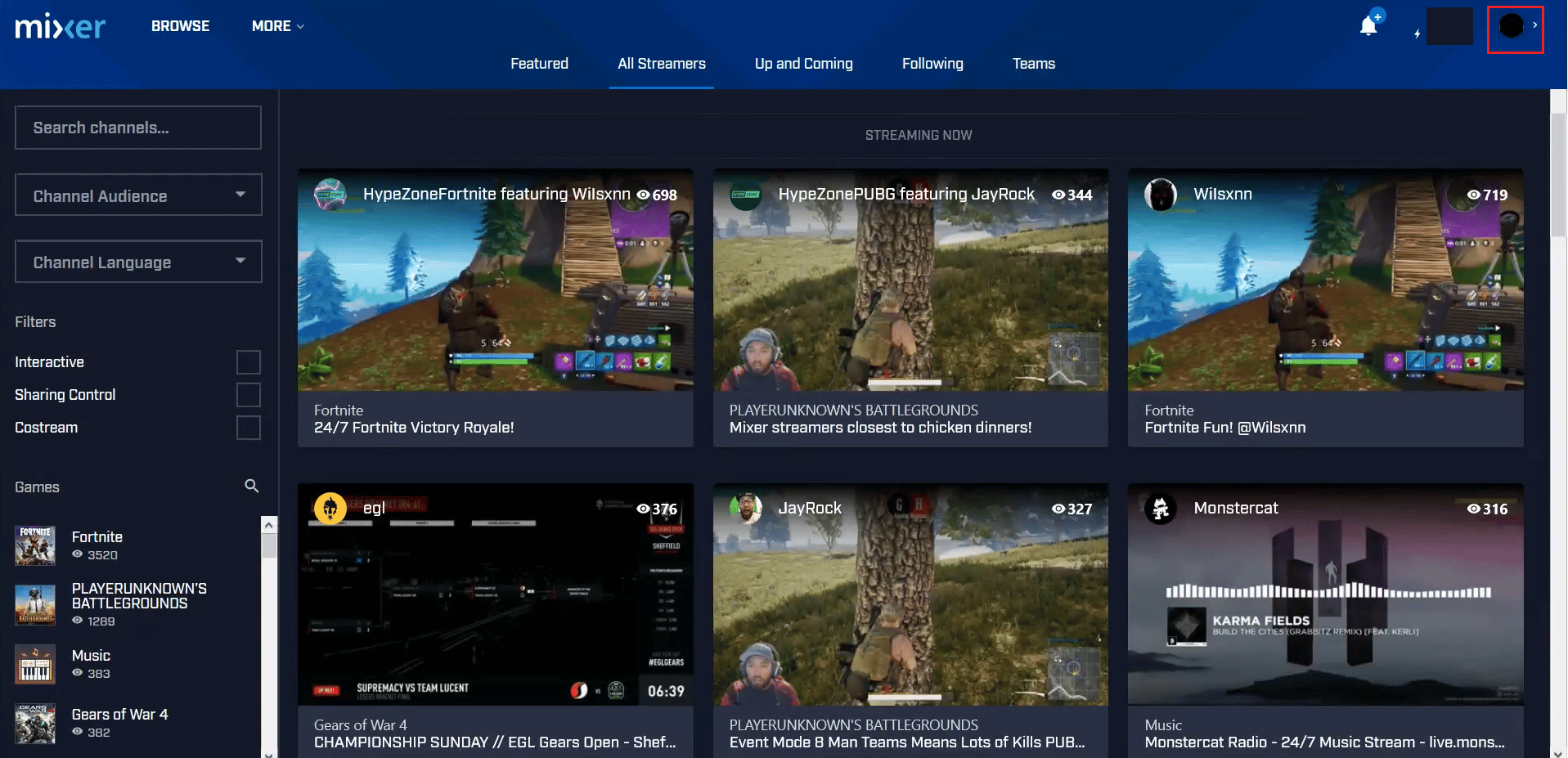This screenshot has height=758, width=1568.
Task: Enable the Interactive filter checkbox
Action: click(x=249, y=362)
